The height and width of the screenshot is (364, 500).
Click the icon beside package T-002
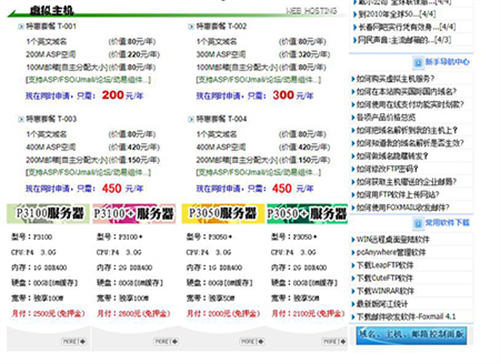(x=191, y=27)
